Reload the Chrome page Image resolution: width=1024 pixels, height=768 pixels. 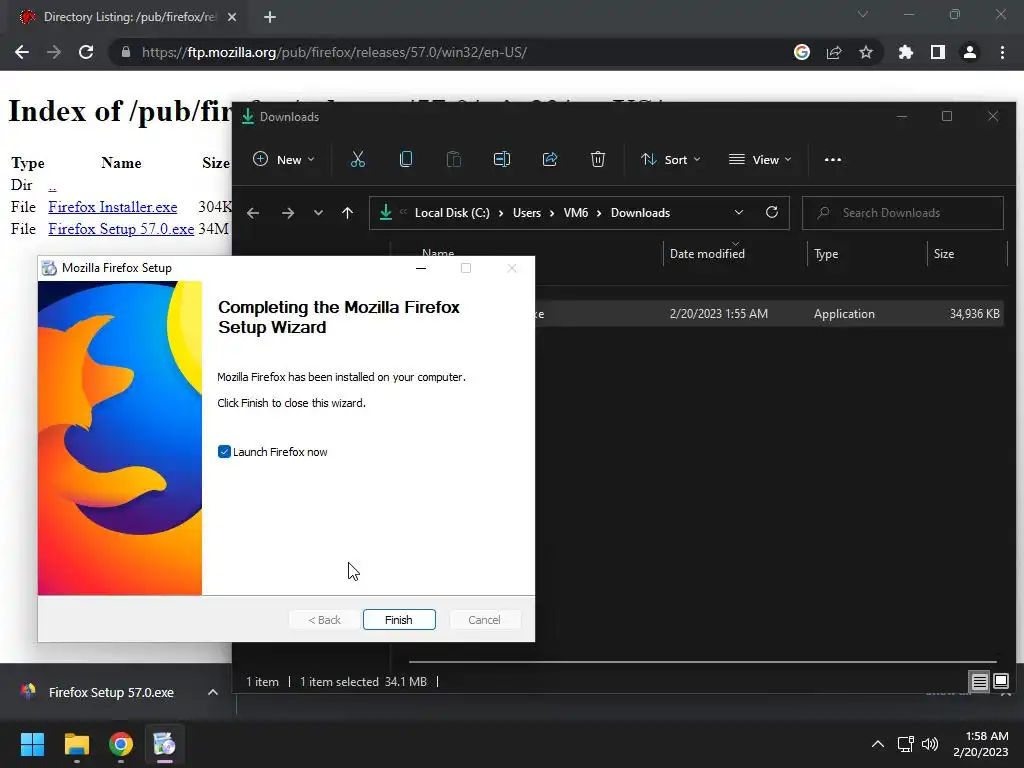[86, 52]
